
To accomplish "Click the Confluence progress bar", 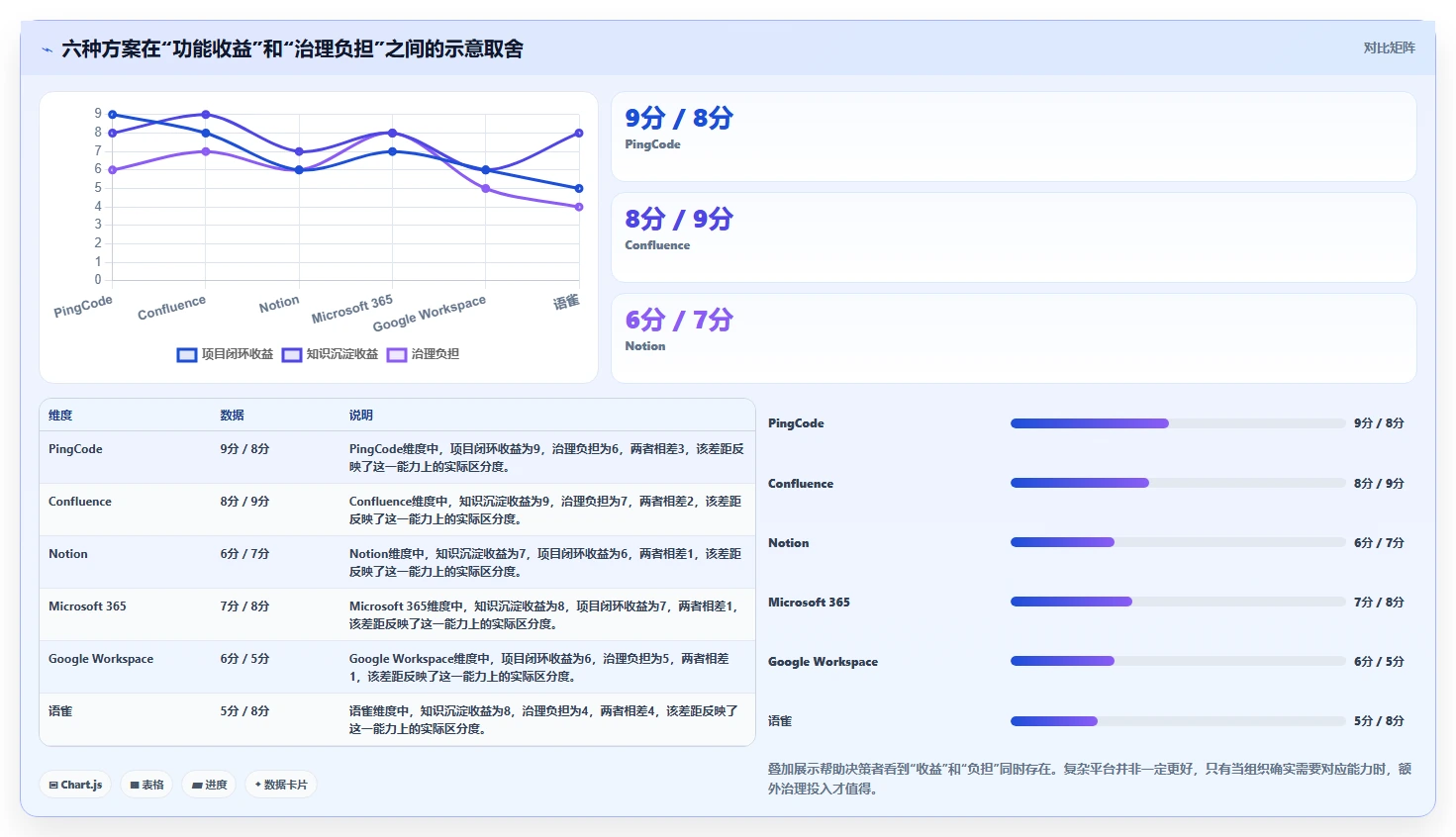I will pyautogui.click(x=1178, y=484).
